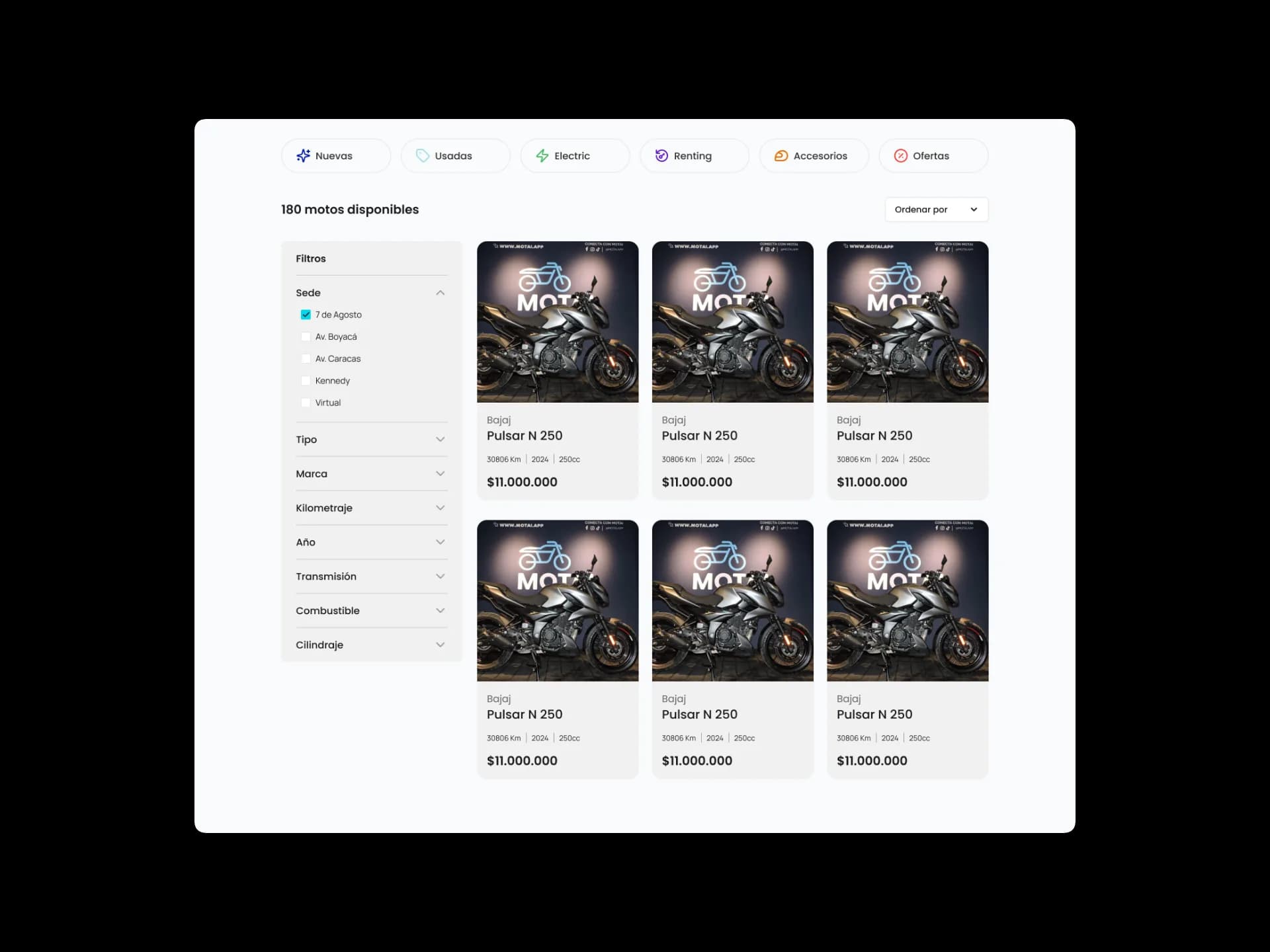
Task: Click the "Filtros" panel title
Action: 311,258
